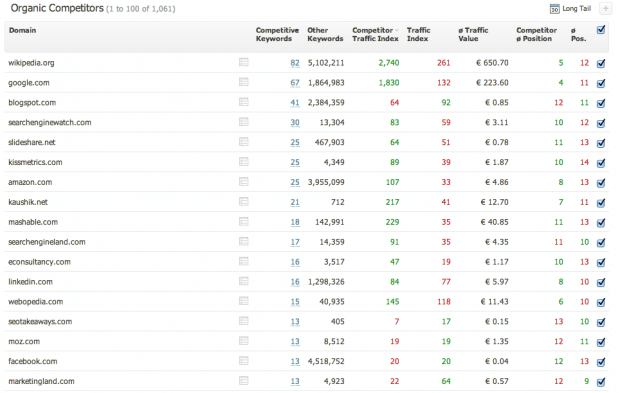The image size is (620, 393).
Task: Open details icon for amazon.com row
Action: (244, 182)
